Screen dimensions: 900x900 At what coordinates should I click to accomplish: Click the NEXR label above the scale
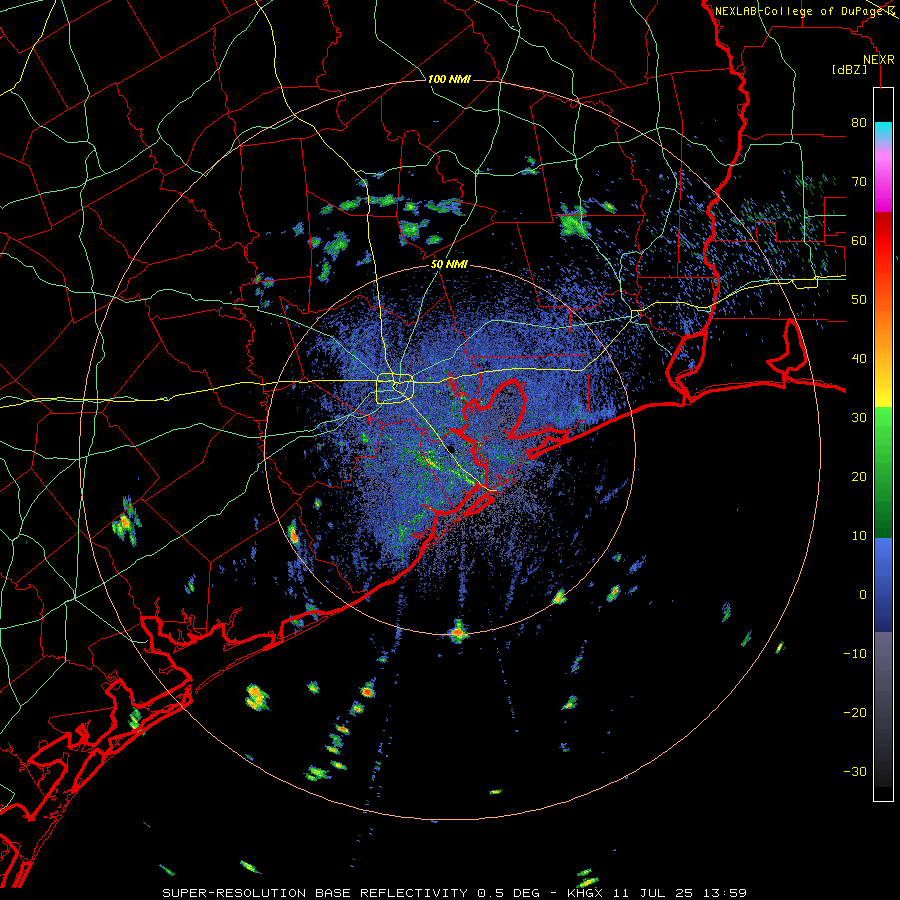coord(879,60)
